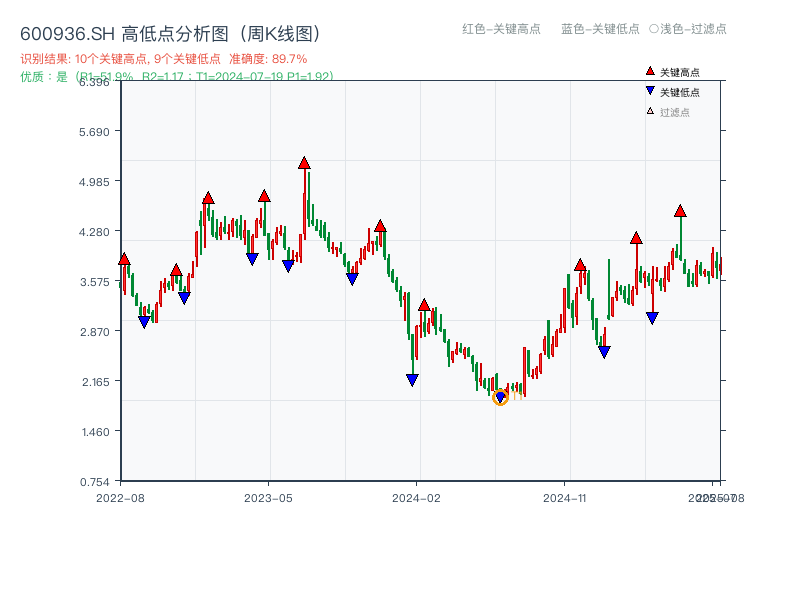Click the 关键低点 label in chart legend
Image resolution: width=800 pixels, height=600 pixels.
(x=680, y=92)
